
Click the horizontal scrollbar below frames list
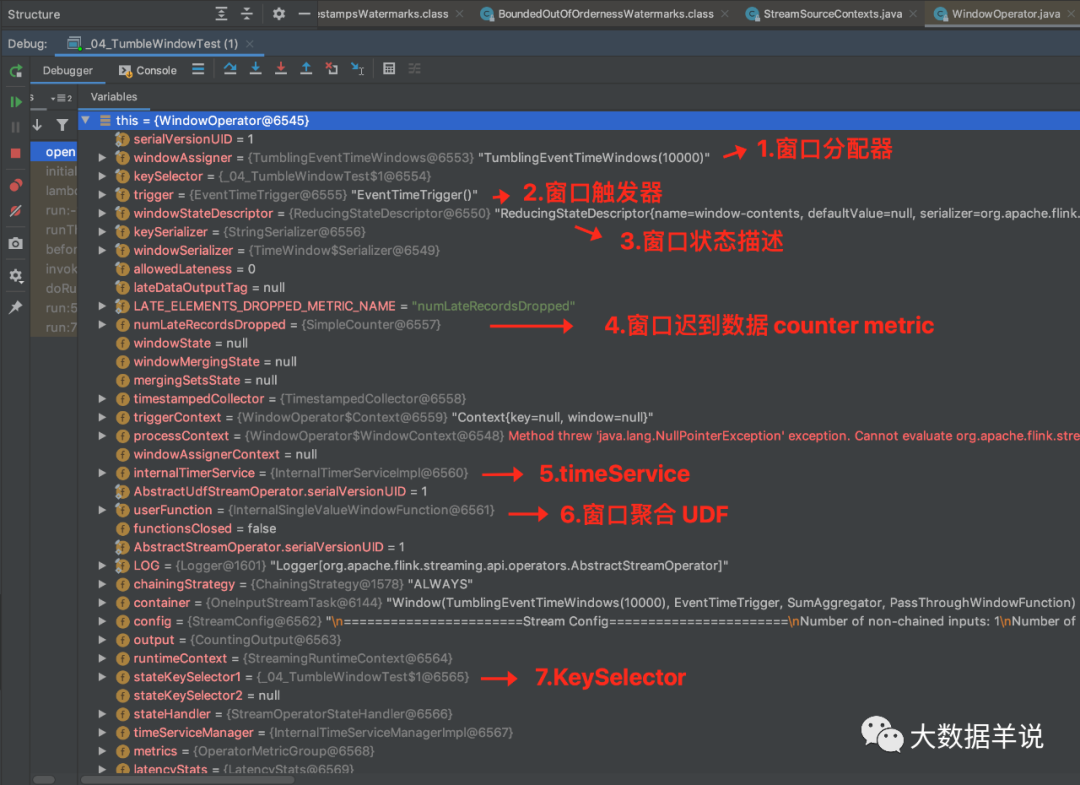pos(43,778)
